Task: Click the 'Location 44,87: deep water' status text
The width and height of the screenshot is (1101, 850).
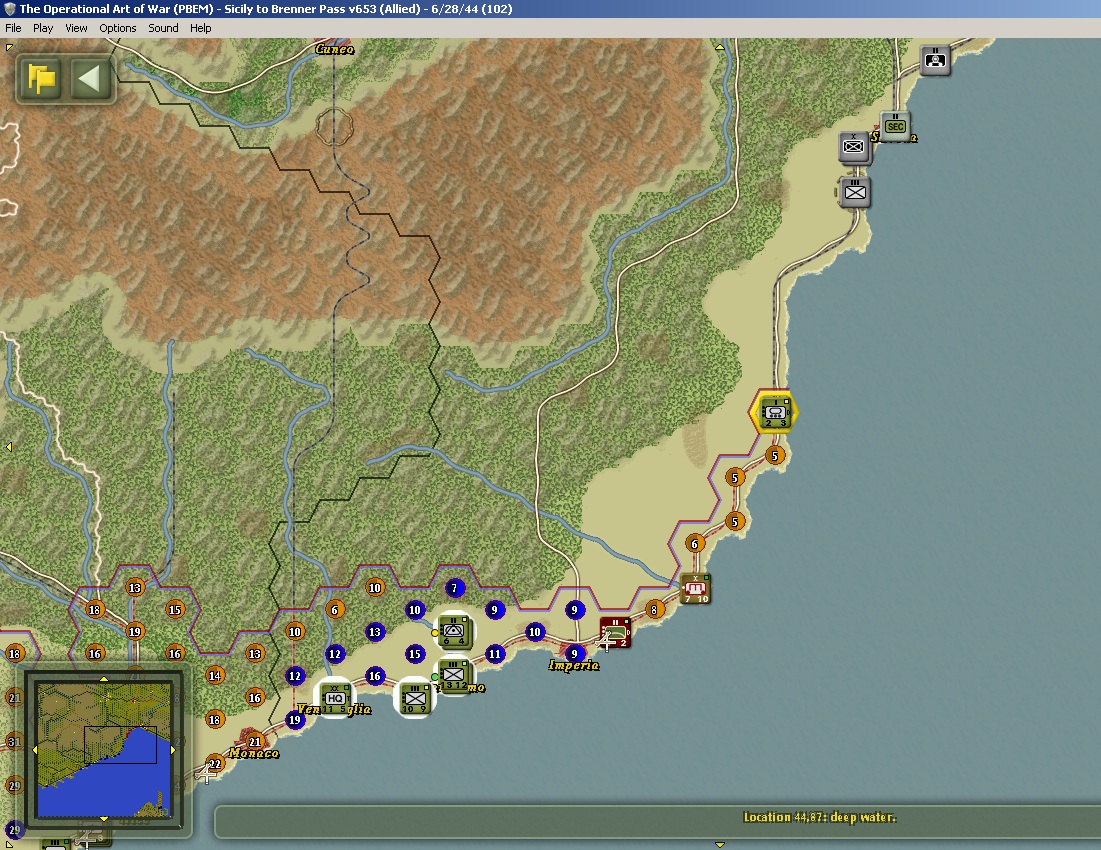Action: tap(819, 817)
